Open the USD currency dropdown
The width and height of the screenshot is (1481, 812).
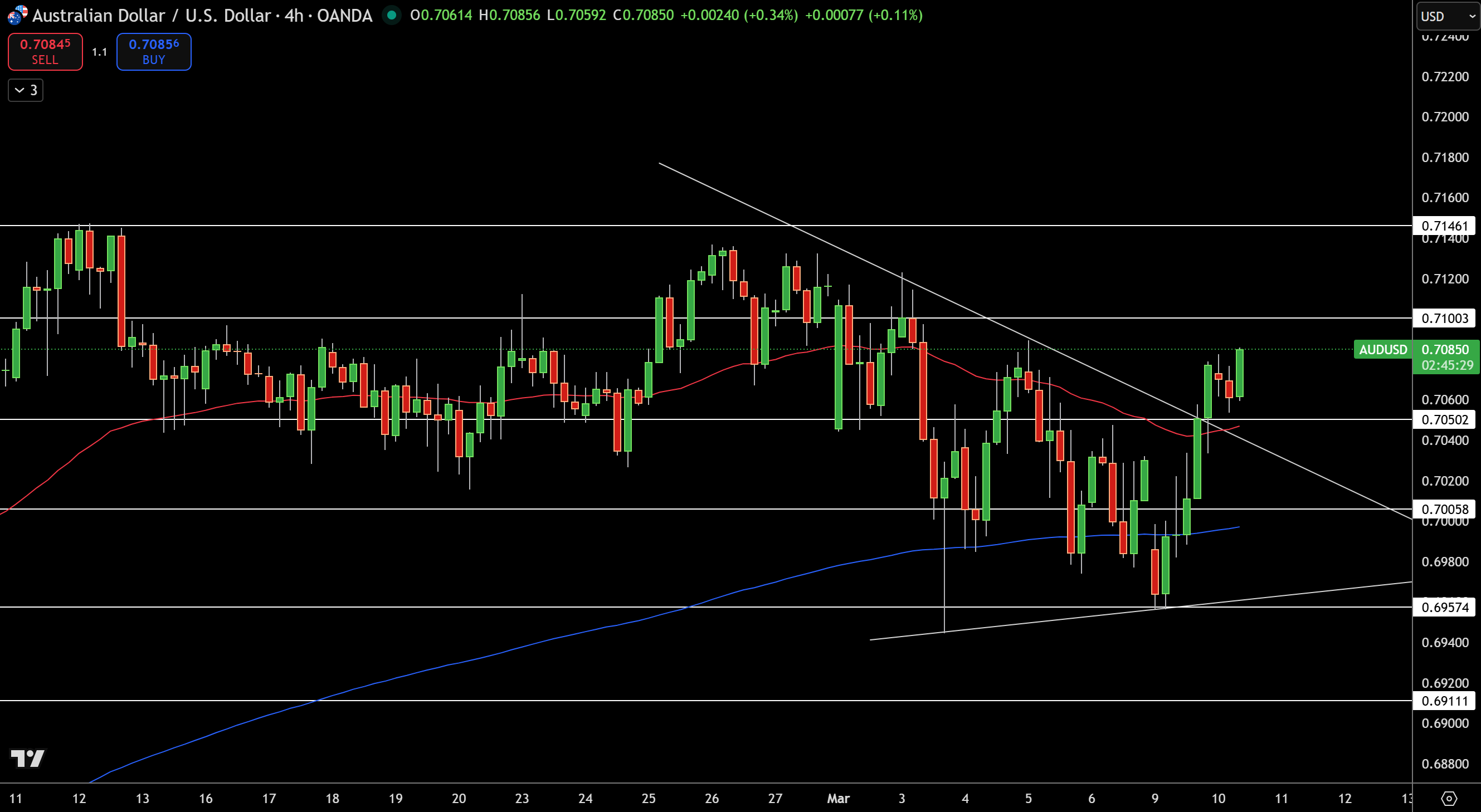click(x=1448, y=16)
